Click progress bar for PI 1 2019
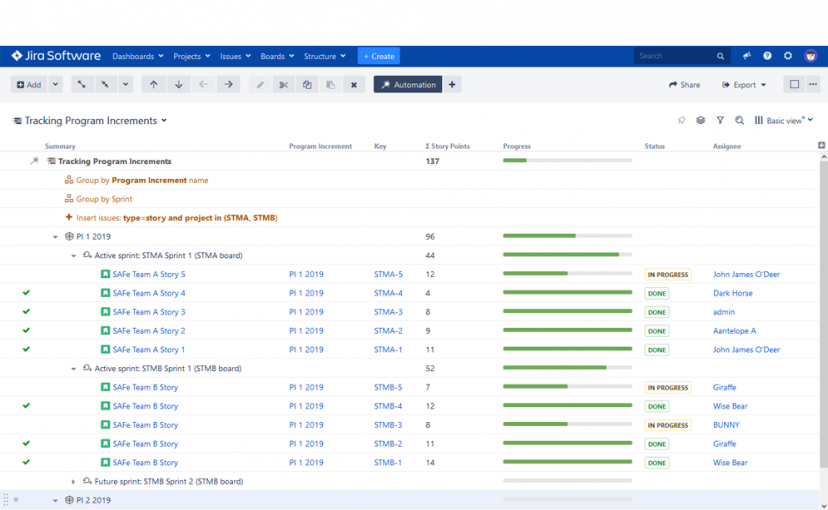The image size is (828, 510). 567,236
